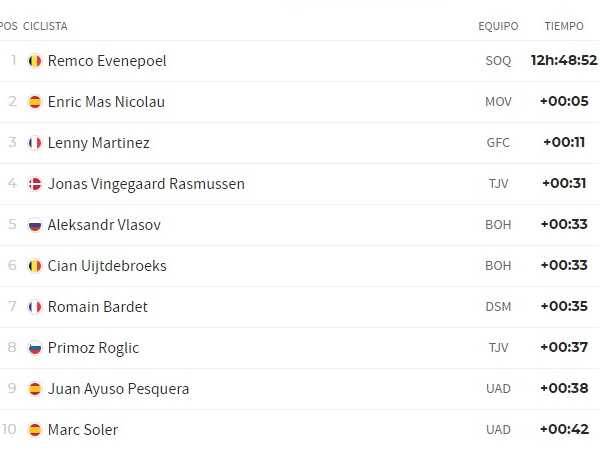Screen dimensions: 600x450
Task: Click Marc Soler's +00:42 time gap
Action: point(564,429)
